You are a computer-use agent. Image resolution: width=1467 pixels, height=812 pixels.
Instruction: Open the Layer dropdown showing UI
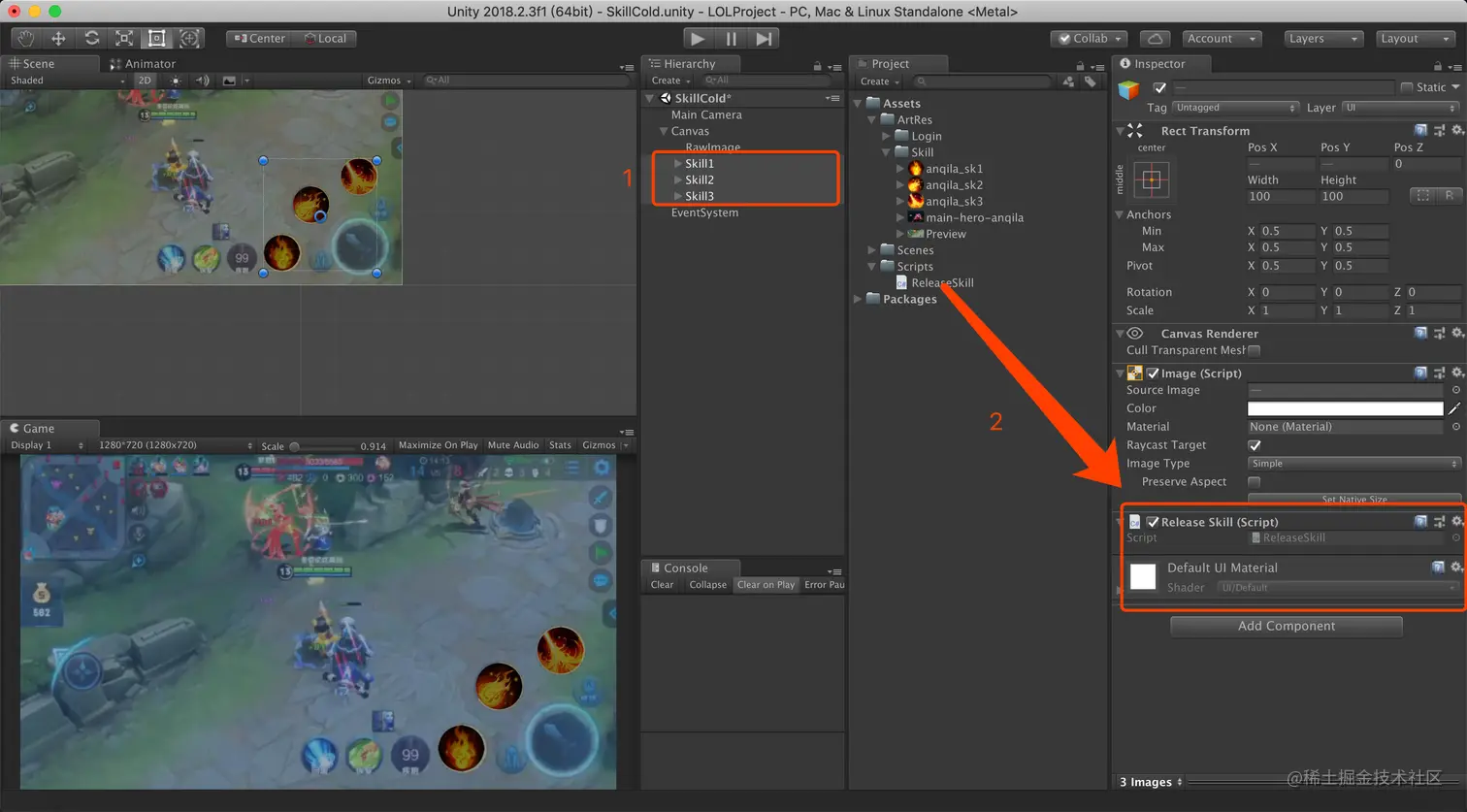coord(1400,108)
